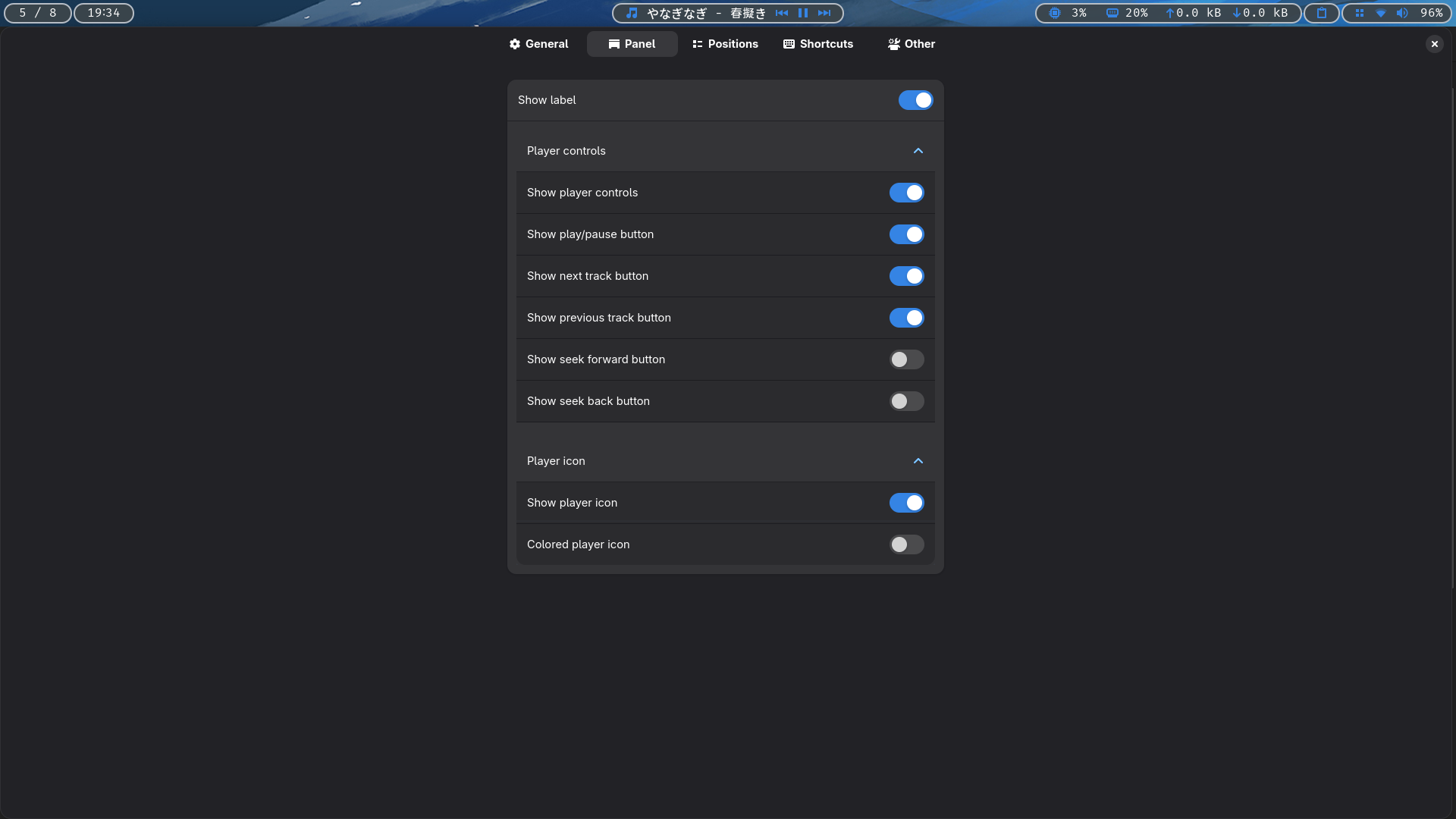This screenshot has width=1456, height=819.
Task: Switch to the General tab
Action: pyautogui.click(x=538, y=44)
